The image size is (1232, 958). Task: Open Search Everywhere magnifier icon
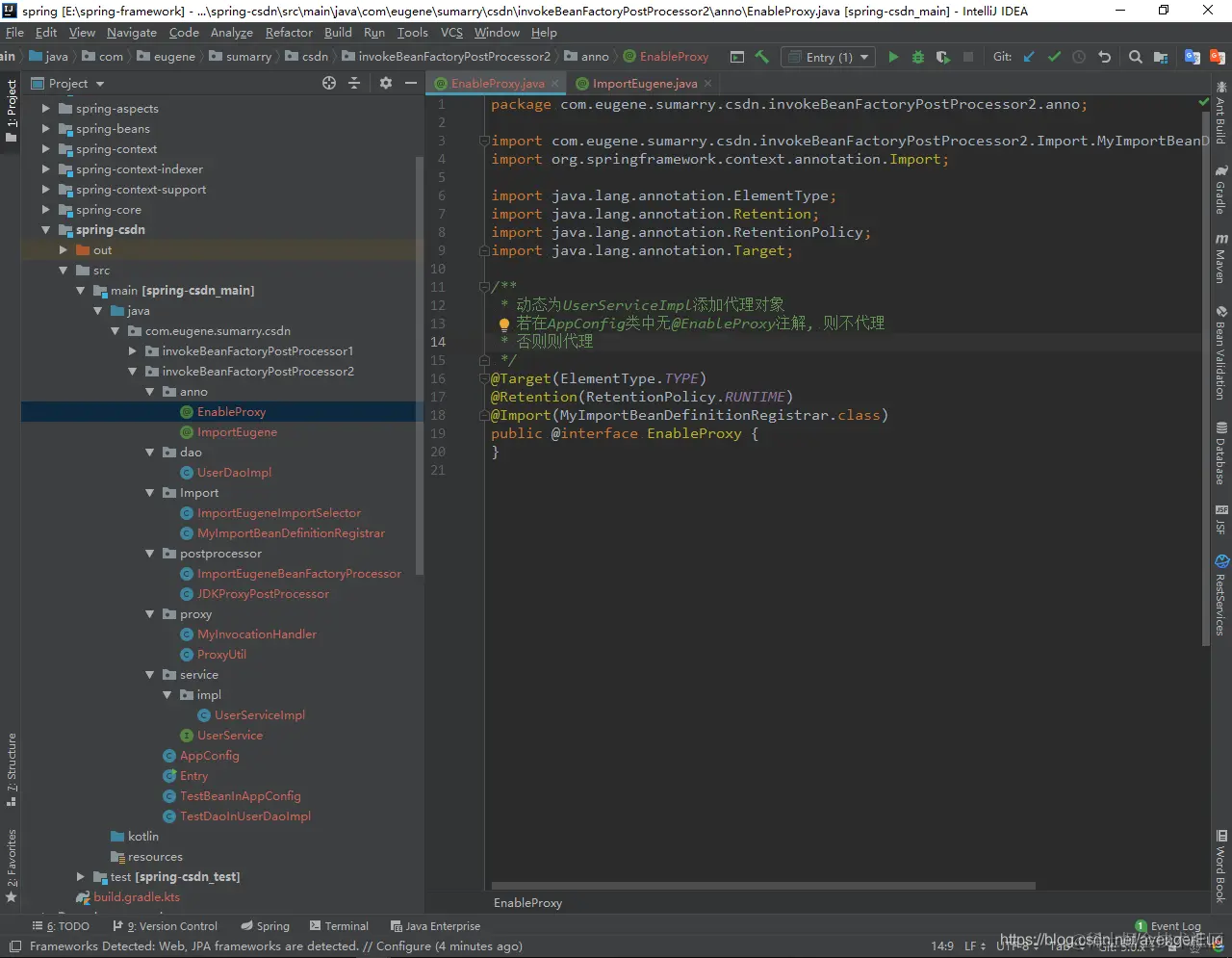tap(1136, 57)
